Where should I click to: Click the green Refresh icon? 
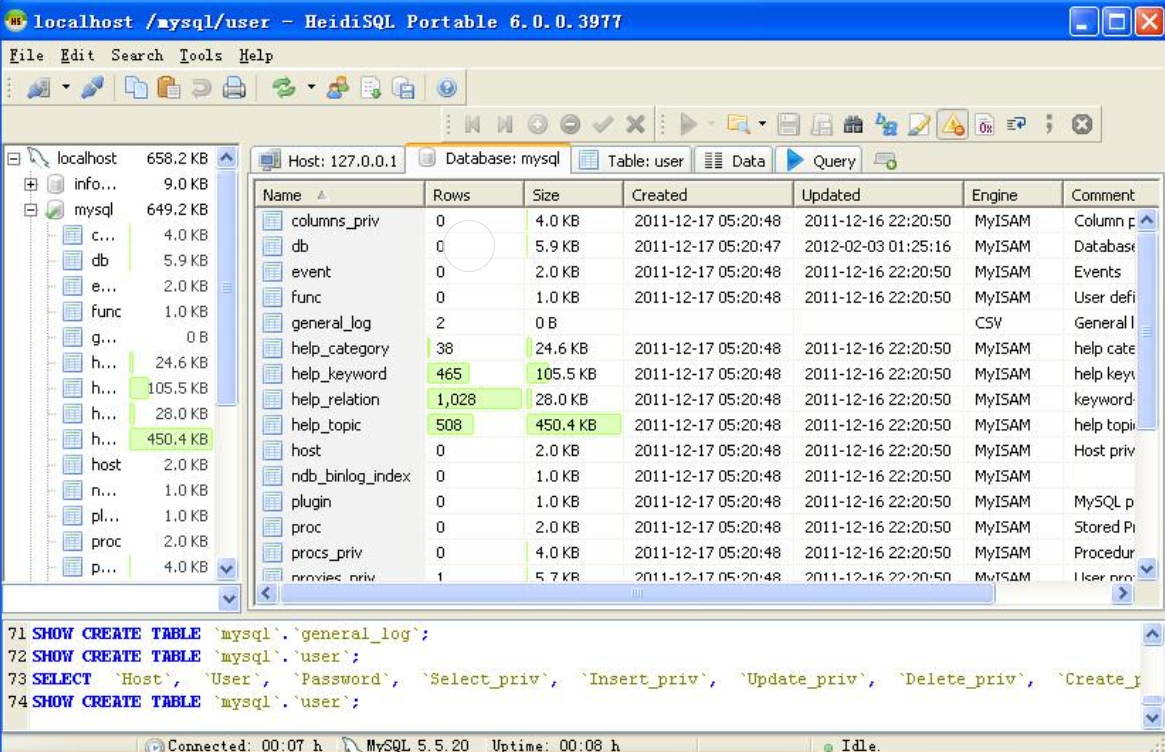pos(284,89)
